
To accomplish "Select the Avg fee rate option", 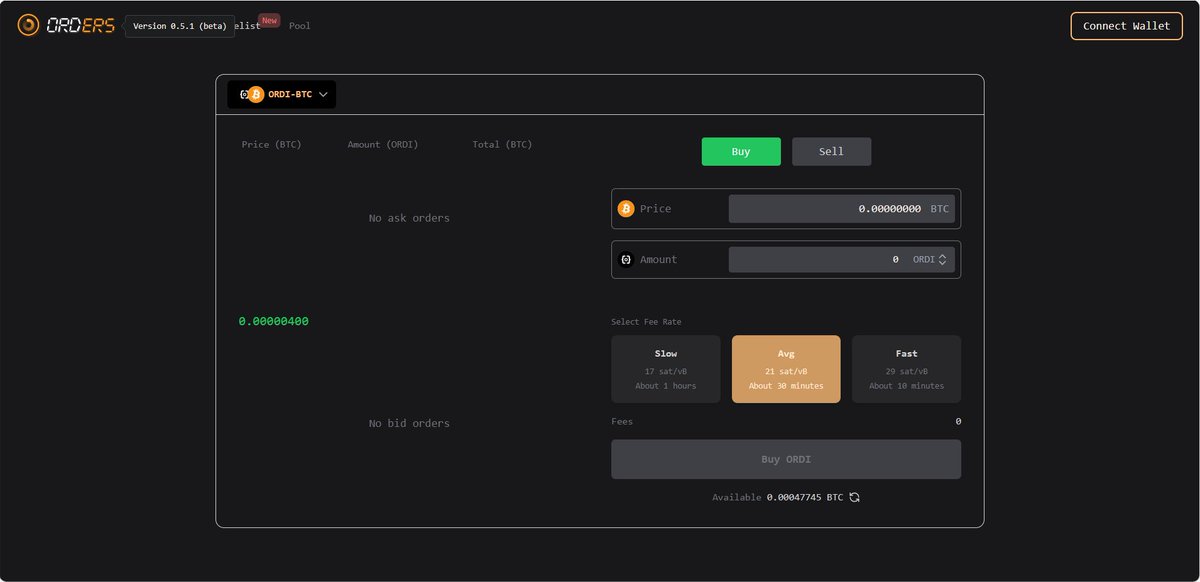I will pos(786,368).
